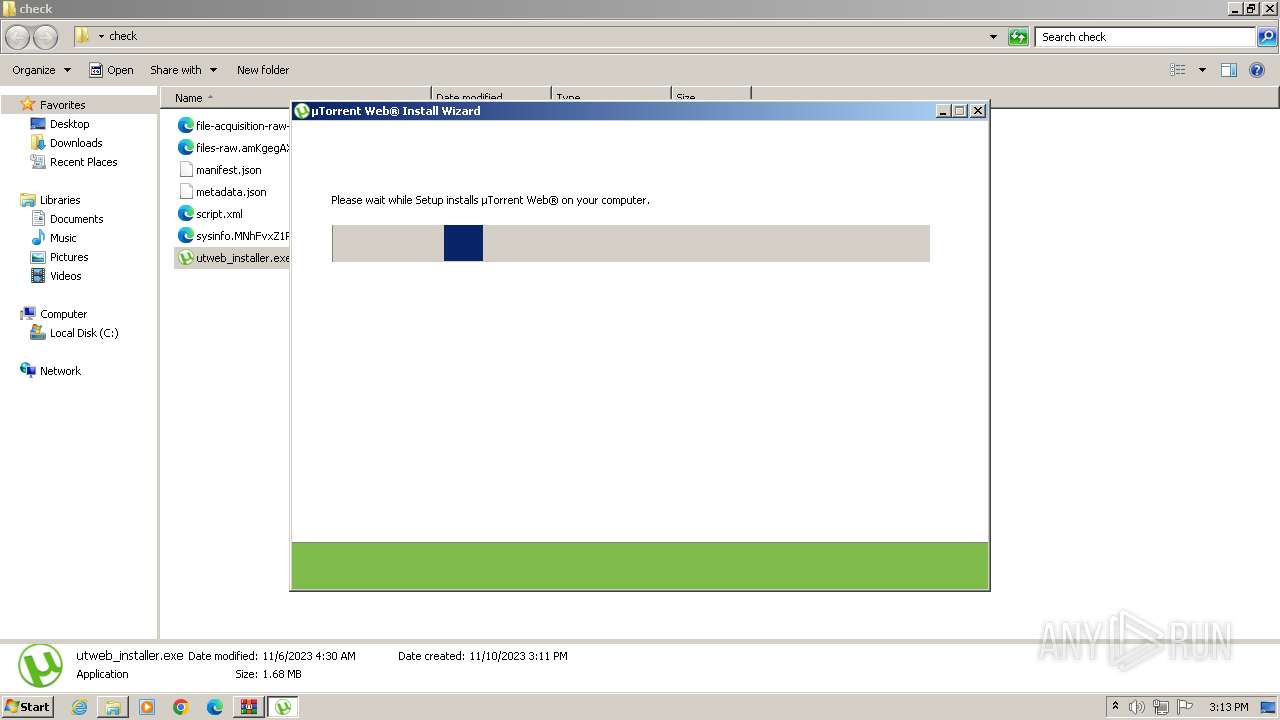Click the installer progress bar
Screen dimensions: 1280x720
(x=631, y=243)
